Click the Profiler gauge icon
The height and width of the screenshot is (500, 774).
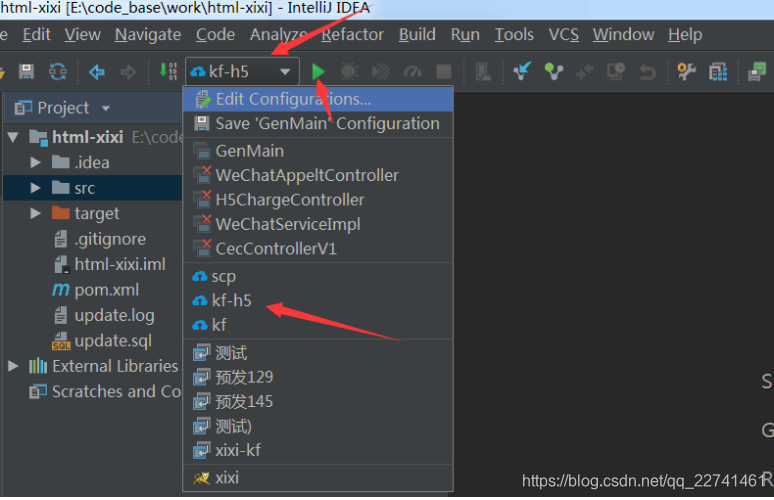coord(412,72)
